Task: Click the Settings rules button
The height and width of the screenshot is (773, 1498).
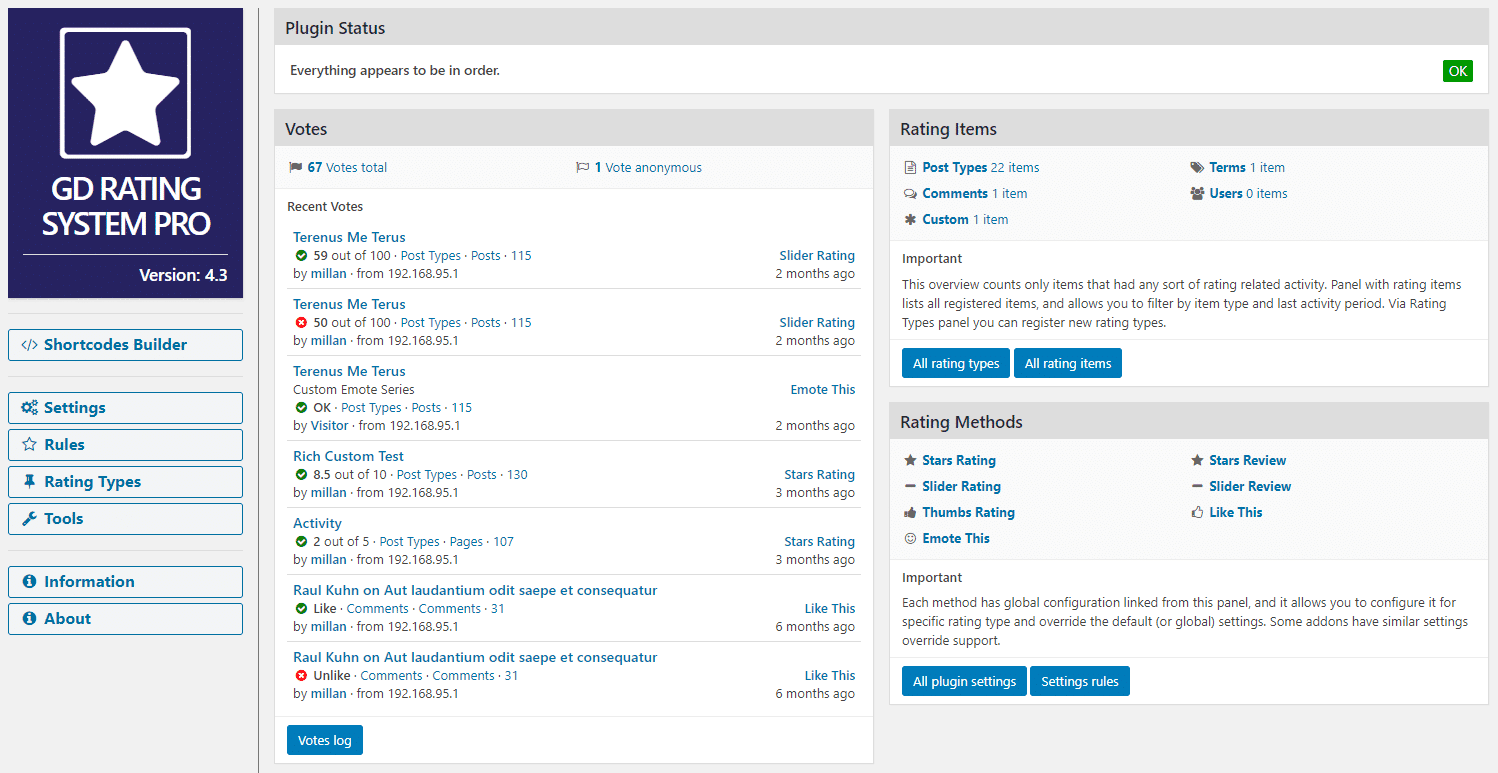Action: [1080, 681]
